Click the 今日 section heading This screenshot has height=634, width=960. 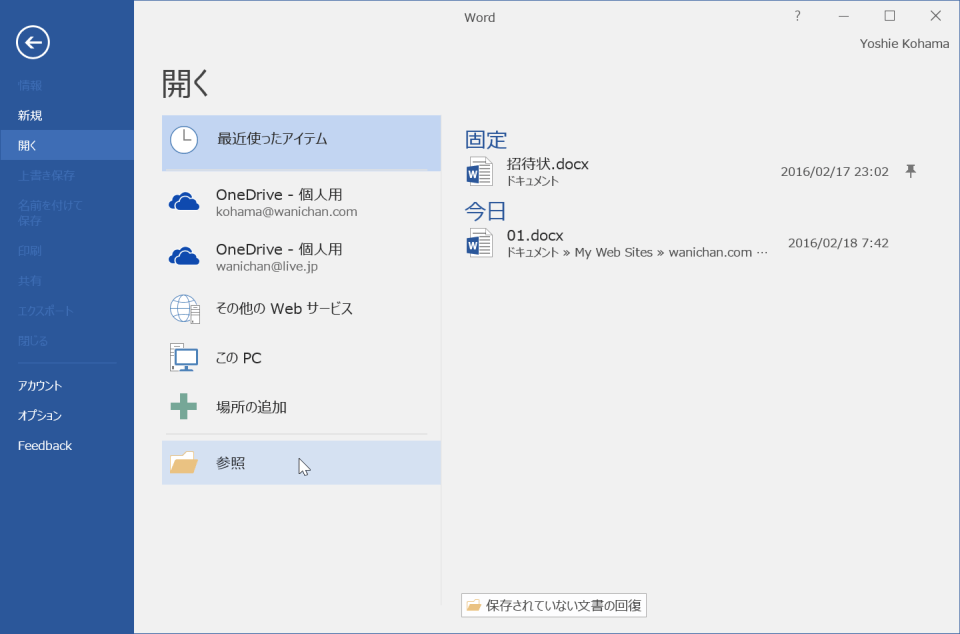[486, 211]
